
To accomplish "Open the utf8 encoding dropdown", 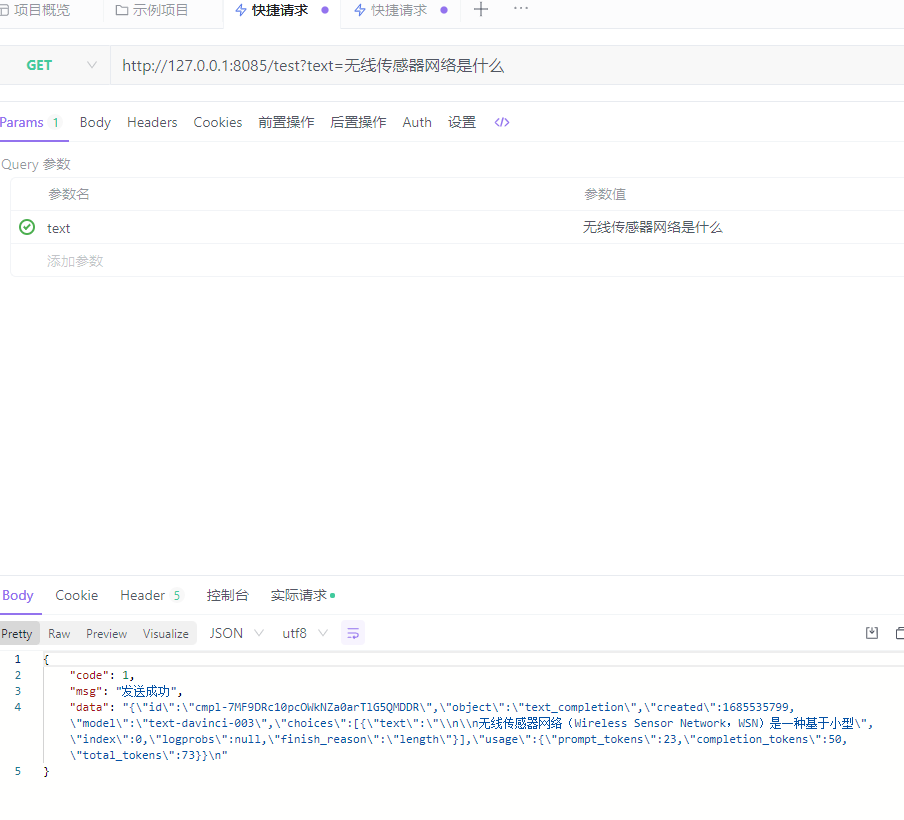I will (x=305, y=633).
